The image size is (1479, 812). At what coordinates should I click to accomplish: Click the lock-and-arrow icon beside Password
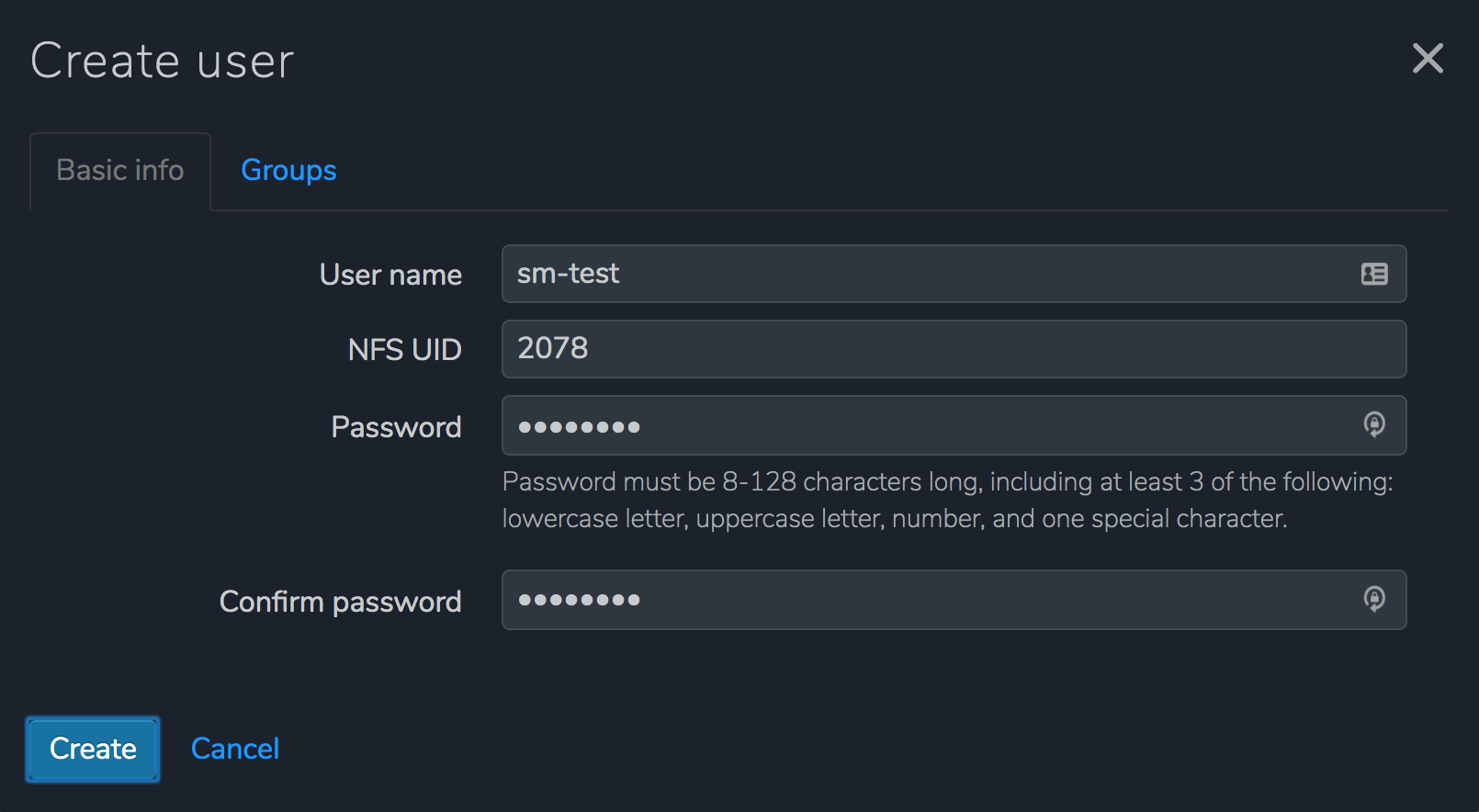pyautogui.click(x=1373, y=424)
